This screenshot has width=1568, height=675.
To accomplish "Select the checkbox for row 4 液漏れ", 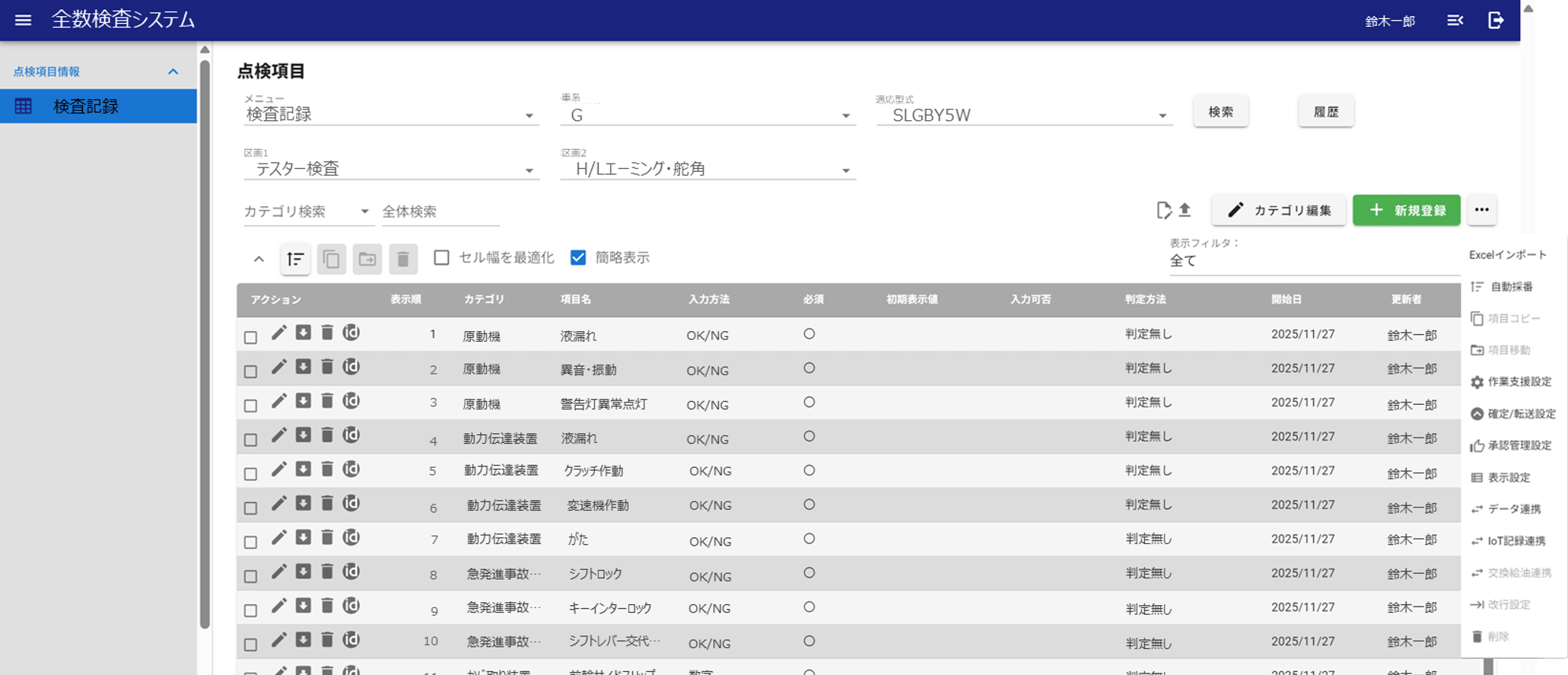I will click(250, 440).
